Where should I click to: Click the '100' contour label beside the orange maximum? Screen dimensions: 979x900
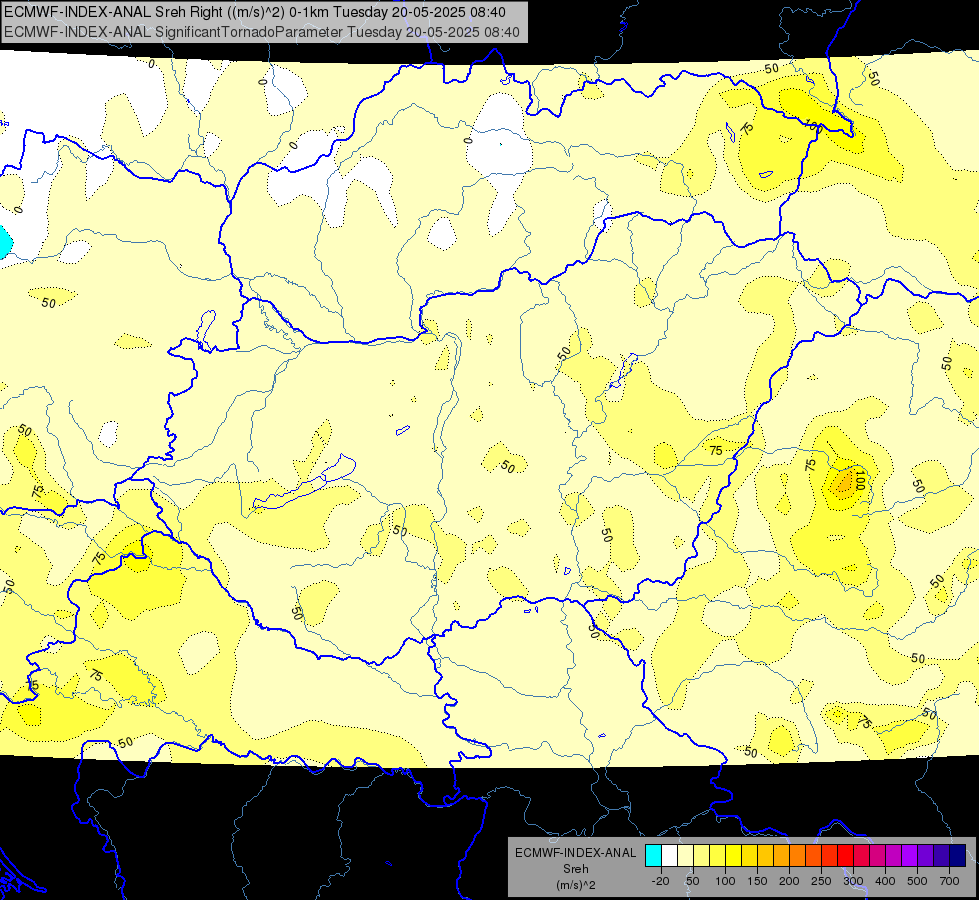coord(860,481)
